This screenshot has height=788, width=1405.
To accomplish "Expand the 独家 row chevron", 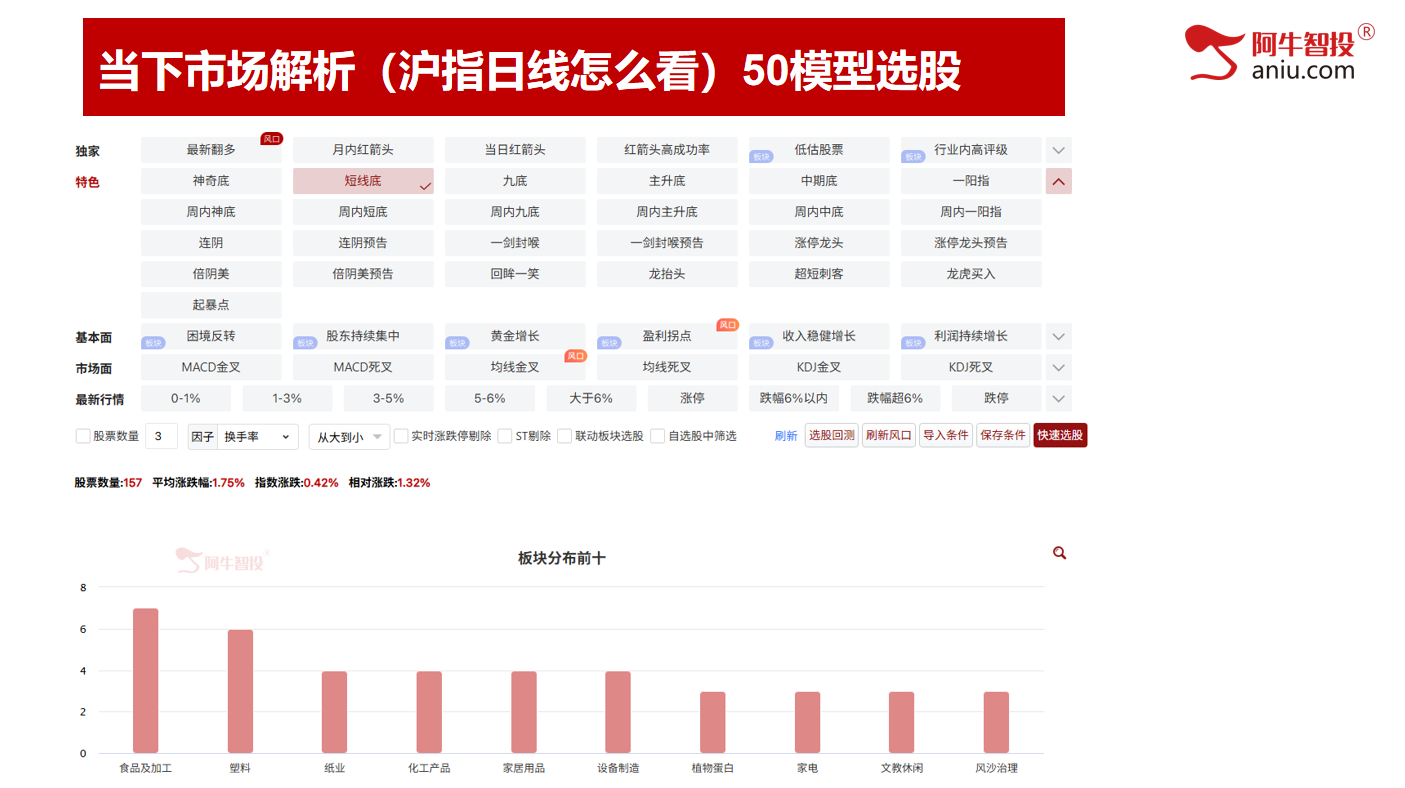I will 1059,151.
